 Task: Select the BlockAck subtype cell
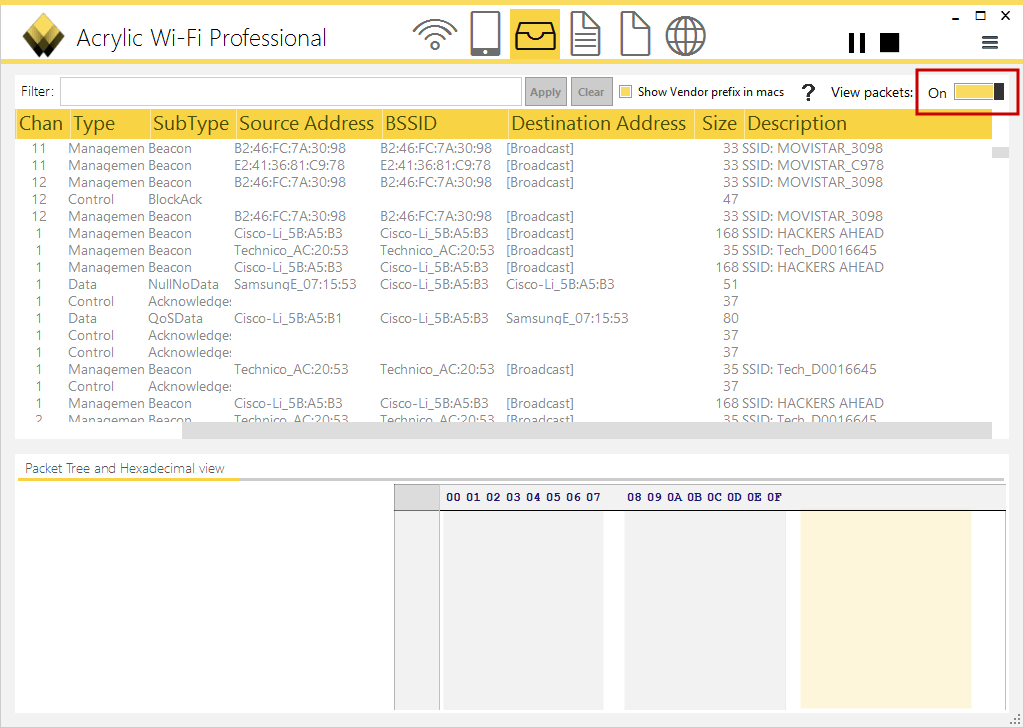click(x=175, y=199)
